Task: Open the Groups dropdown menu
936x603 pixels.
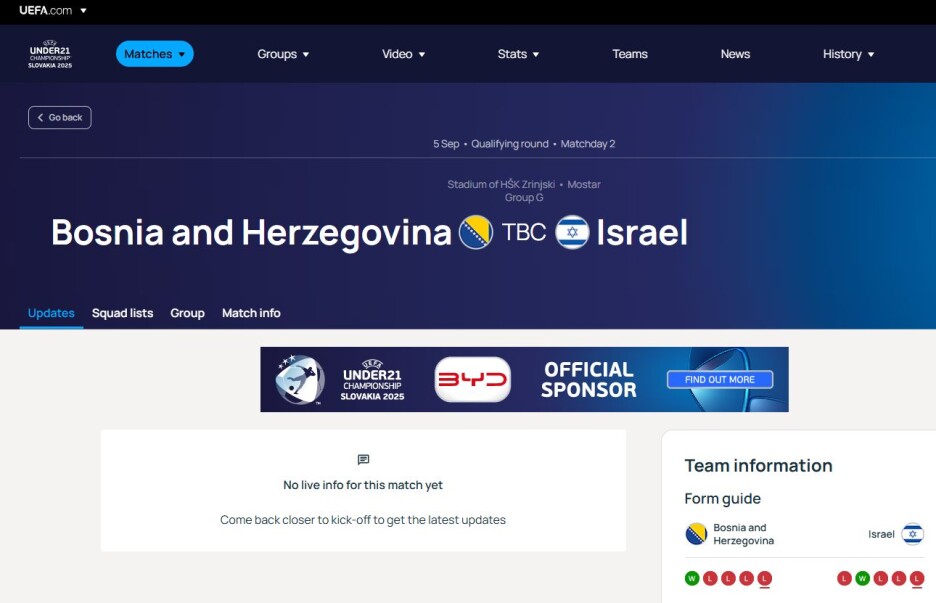Action: click(283, 54)
